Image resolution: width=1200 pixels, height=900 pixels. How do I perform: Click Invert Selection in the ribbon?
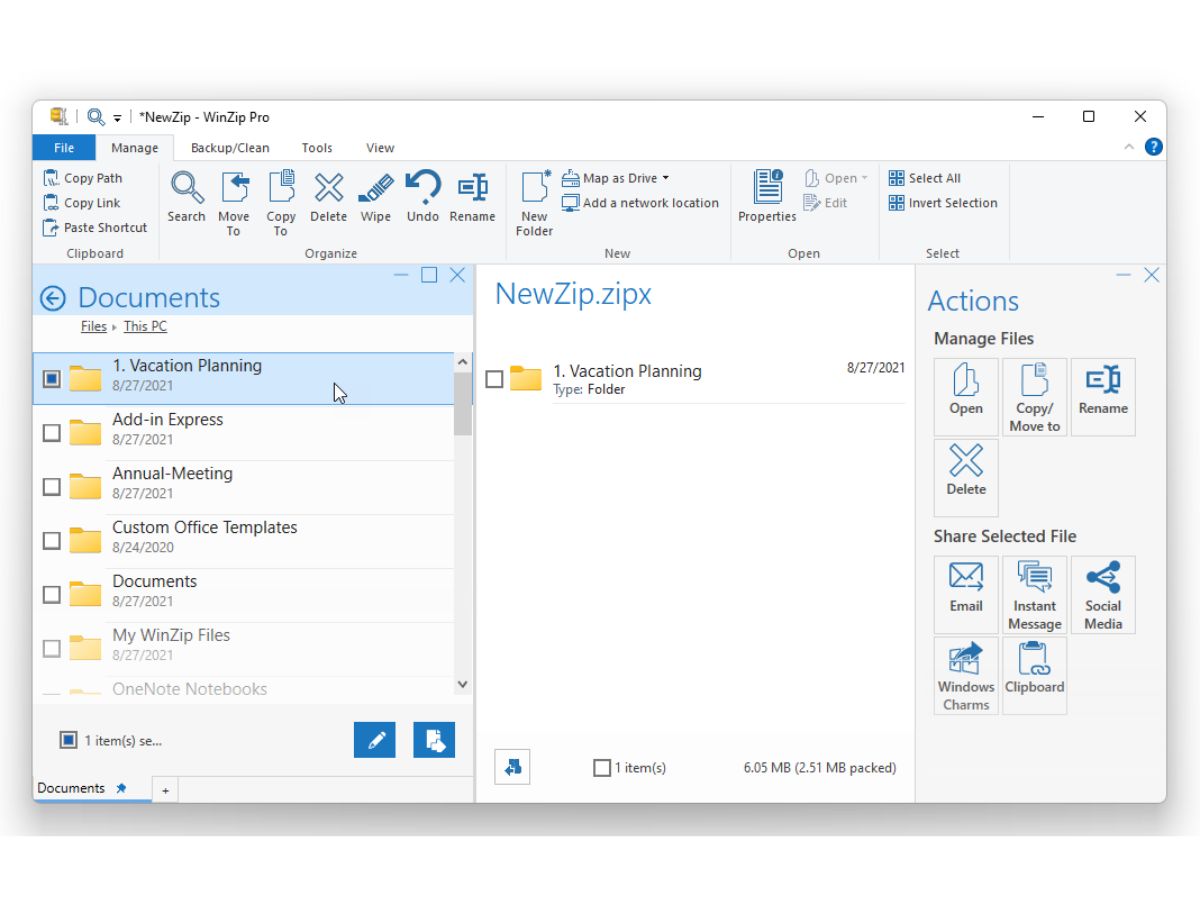[x=943, y=203]
